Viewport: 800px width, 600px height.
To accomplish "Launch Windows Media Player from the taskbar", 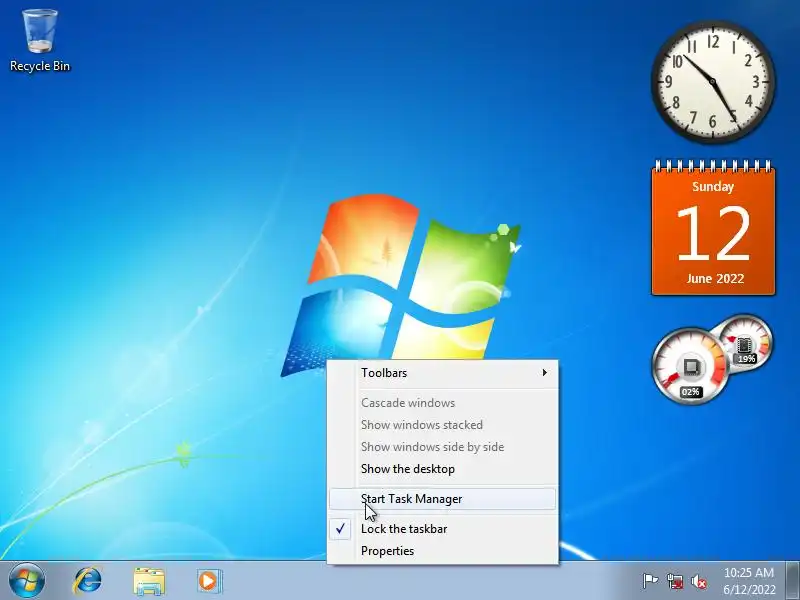I will pyautogui.click(x=209, y=581).
